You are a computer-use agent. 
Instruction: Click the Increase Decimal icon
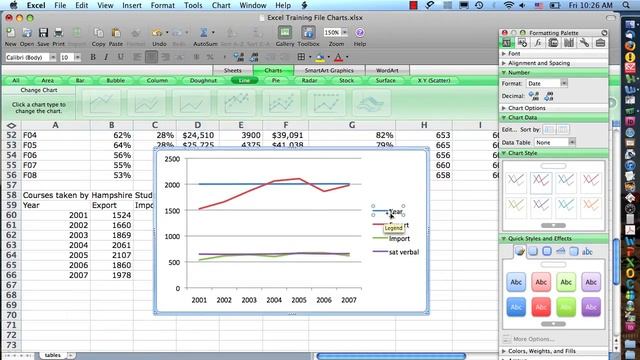point(534,96)
